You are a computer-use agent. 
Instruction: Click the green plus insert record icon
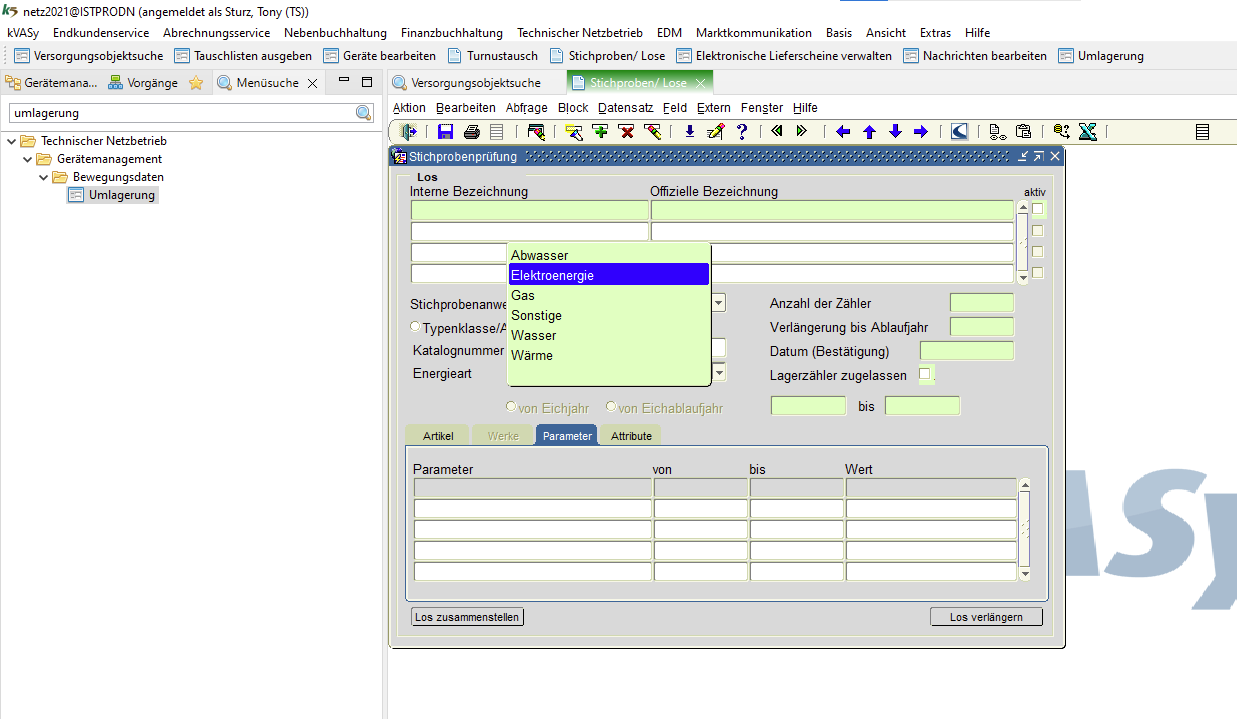tap(600, 131)
